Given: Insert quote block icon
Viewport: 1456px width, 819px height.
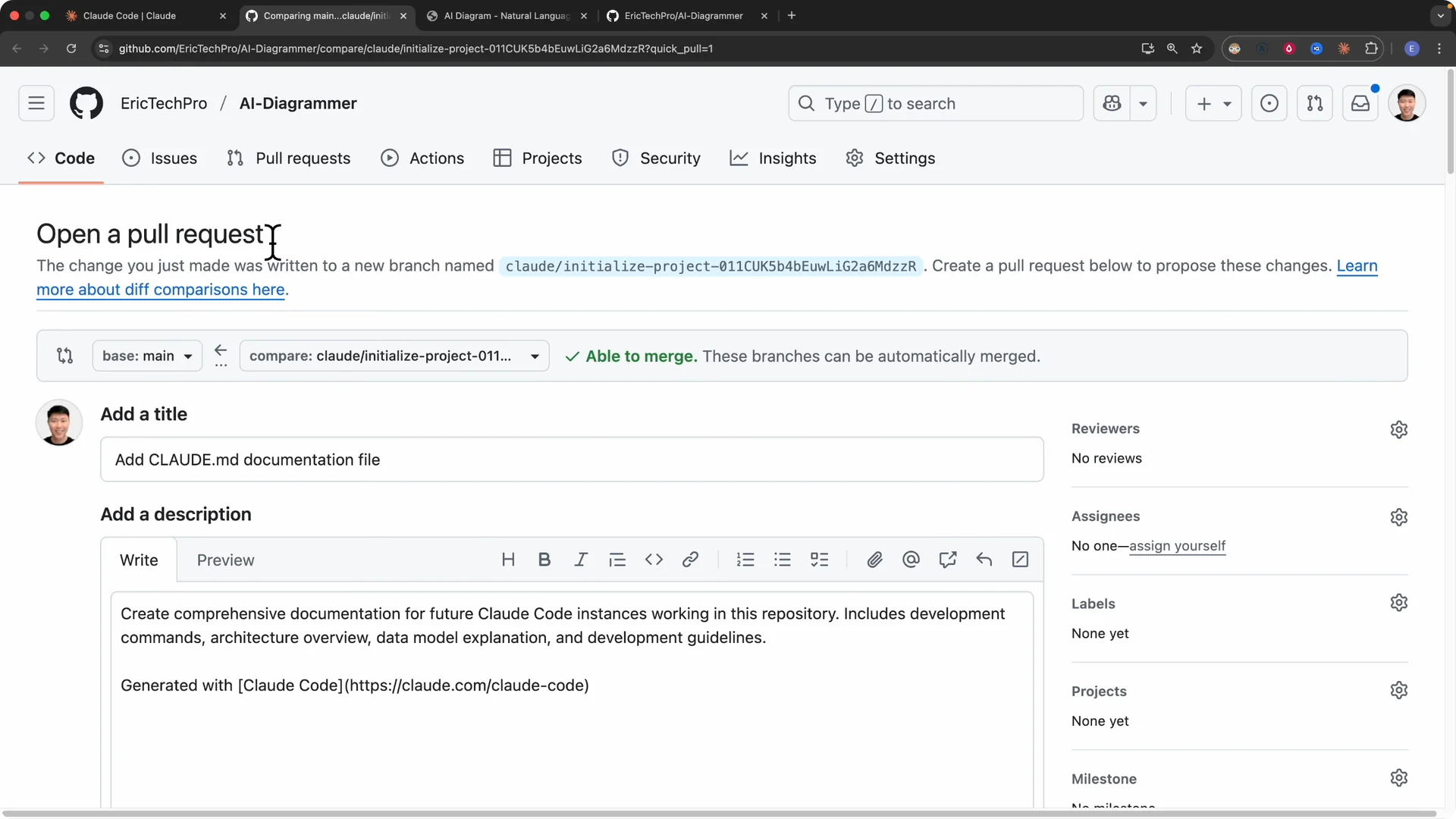Looking at the screenshot, I should pyautogui.click(x=617, y=560).
